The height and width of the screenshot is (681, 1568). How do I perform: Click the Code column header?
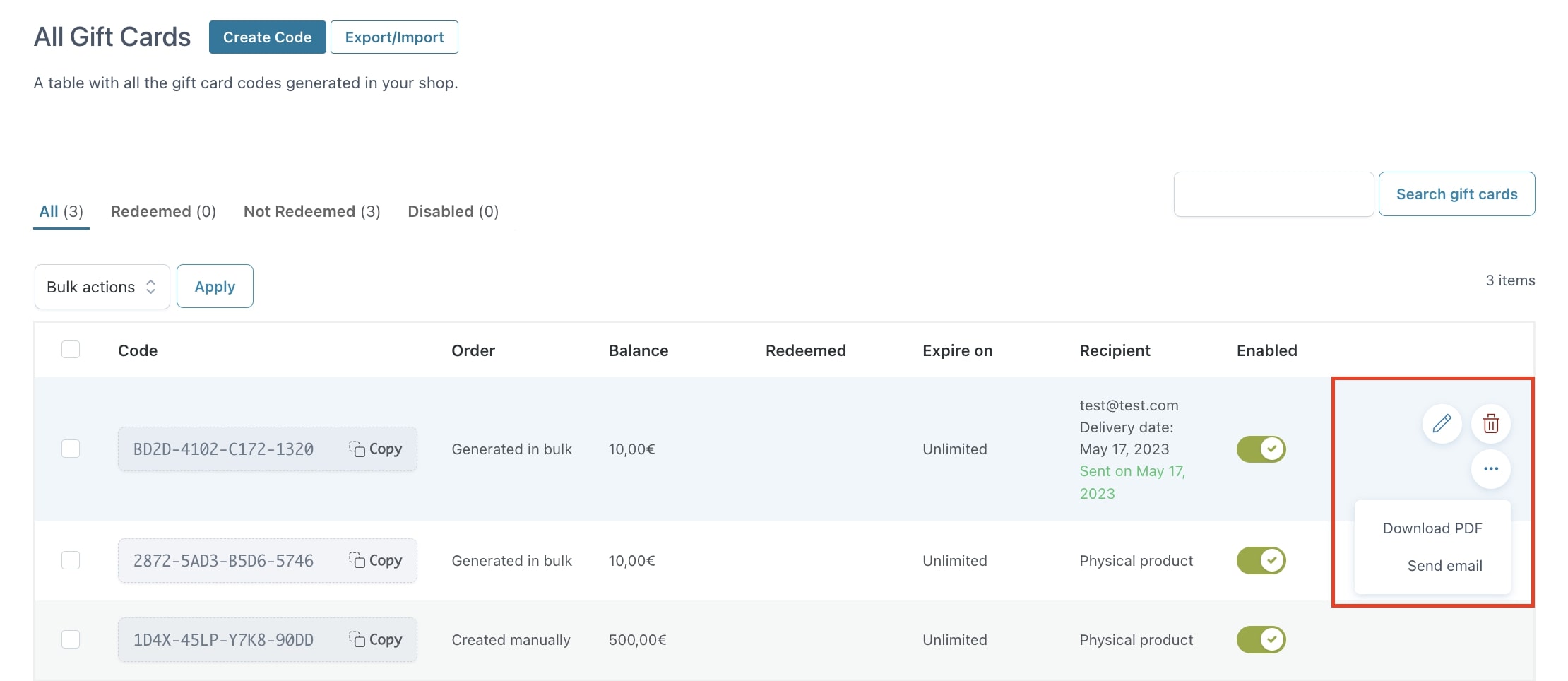point(138,350)
